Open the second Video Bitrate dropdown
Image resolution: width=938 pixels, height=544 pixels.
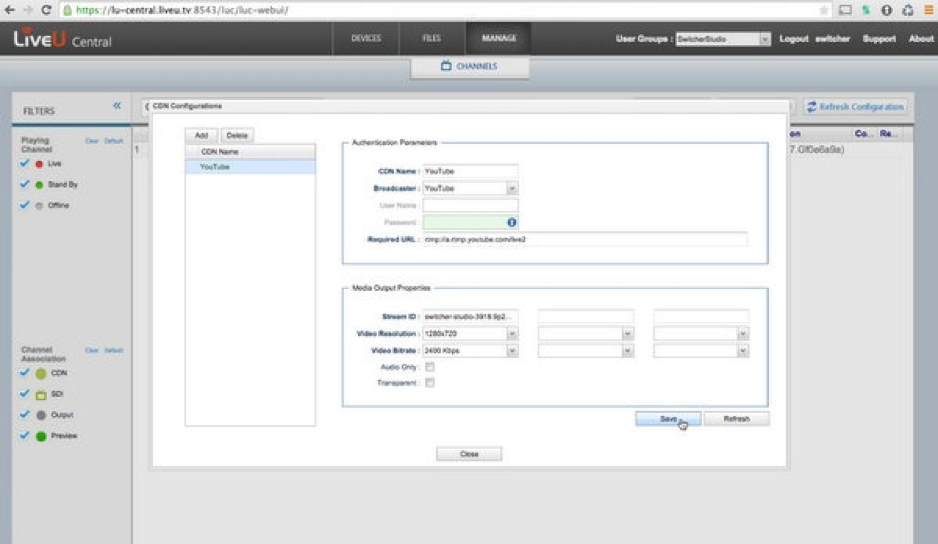click(628, 351)
